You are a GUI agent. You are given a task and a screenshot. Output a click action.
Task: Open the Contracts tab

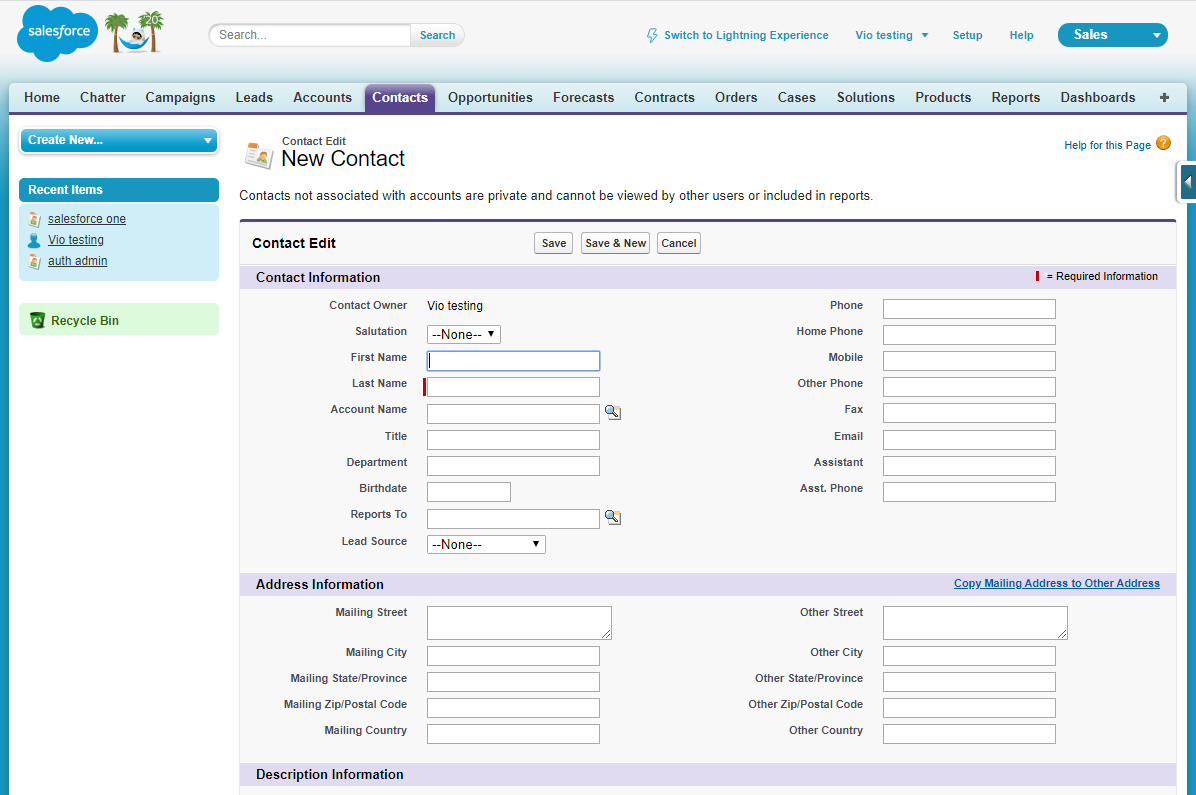tap(664, 98)
